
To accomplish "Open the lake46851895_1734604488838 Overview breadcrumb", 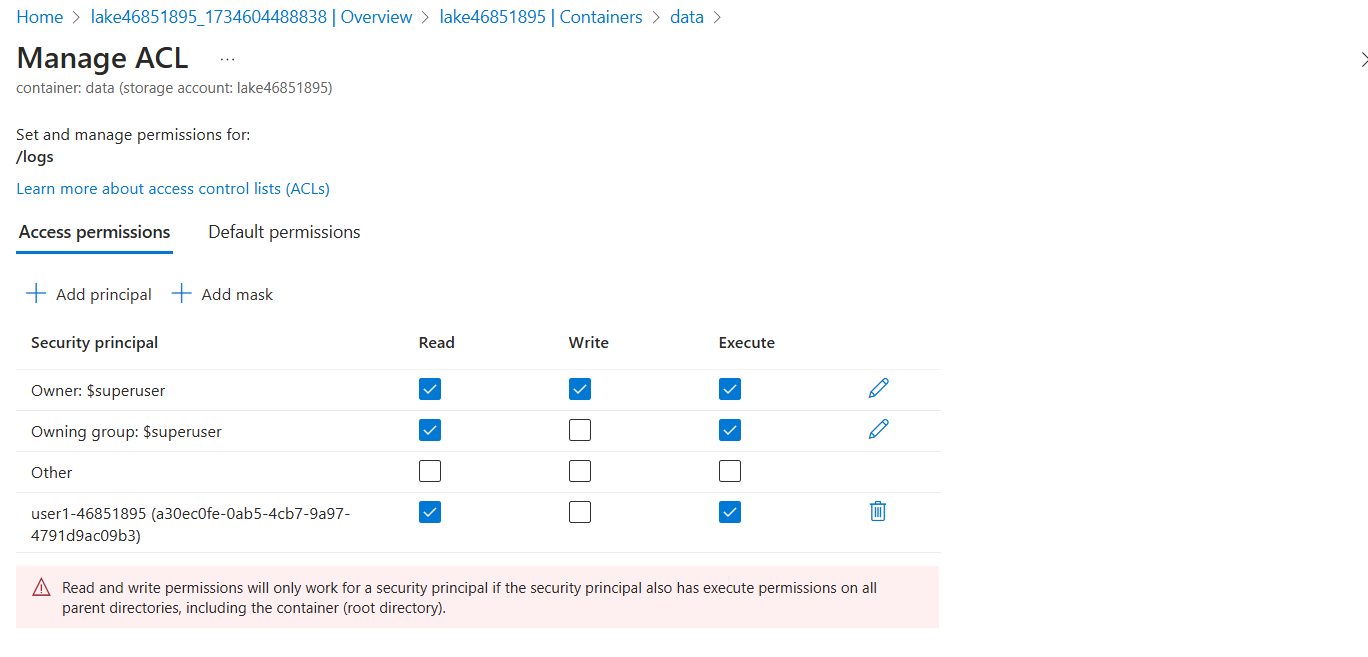I will [251, 17].
